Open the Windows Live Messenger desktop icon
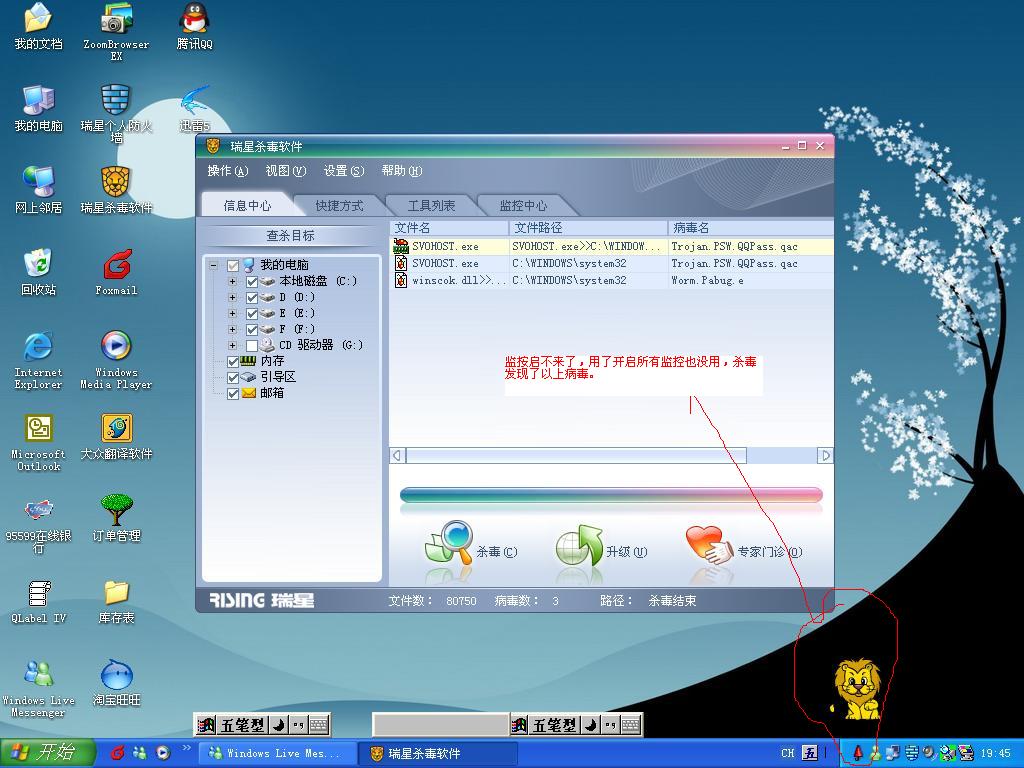Viewport: 1024px width, 768px height. 39,689
